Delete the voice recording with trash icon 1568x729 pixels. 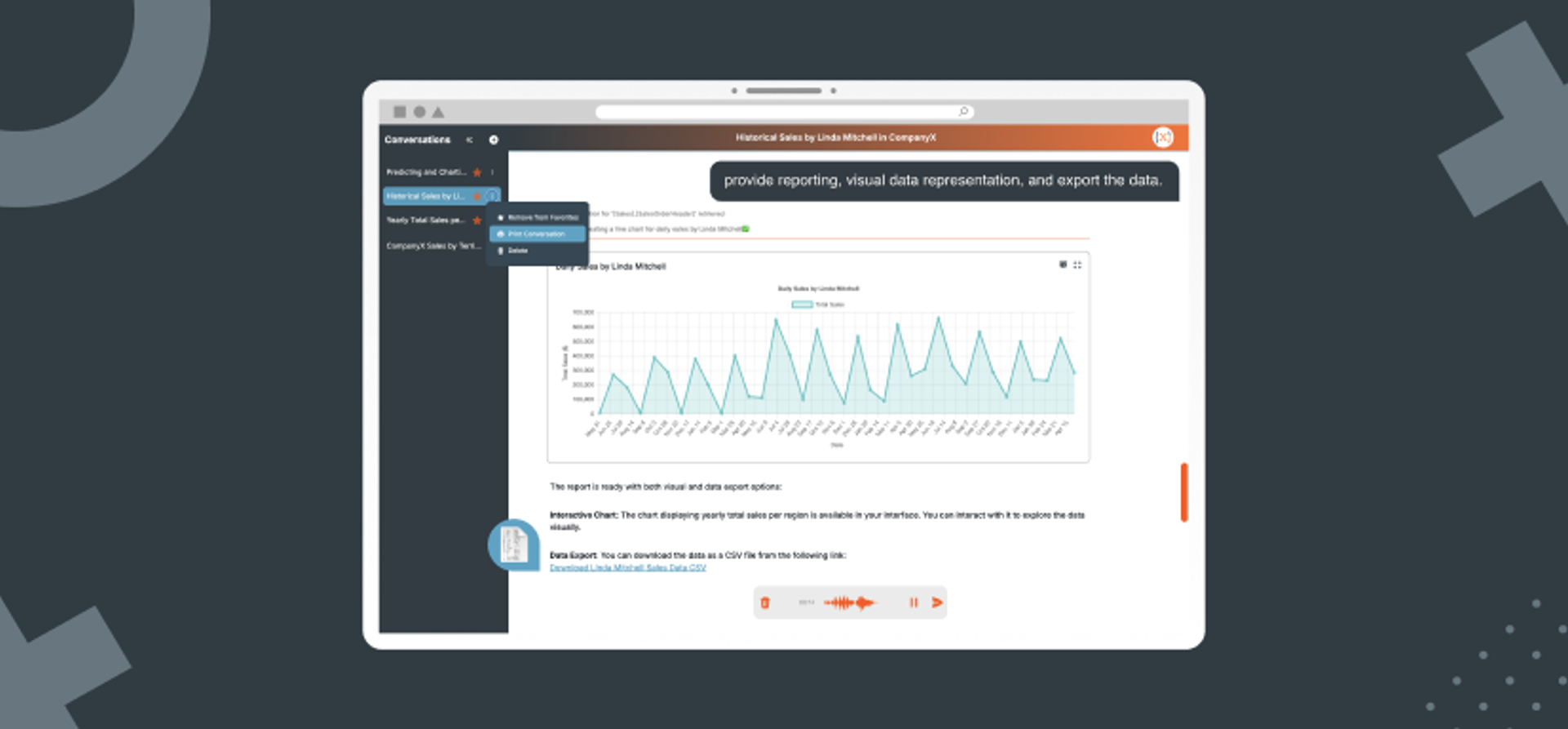pyautogui.click(x=765, y=602)
